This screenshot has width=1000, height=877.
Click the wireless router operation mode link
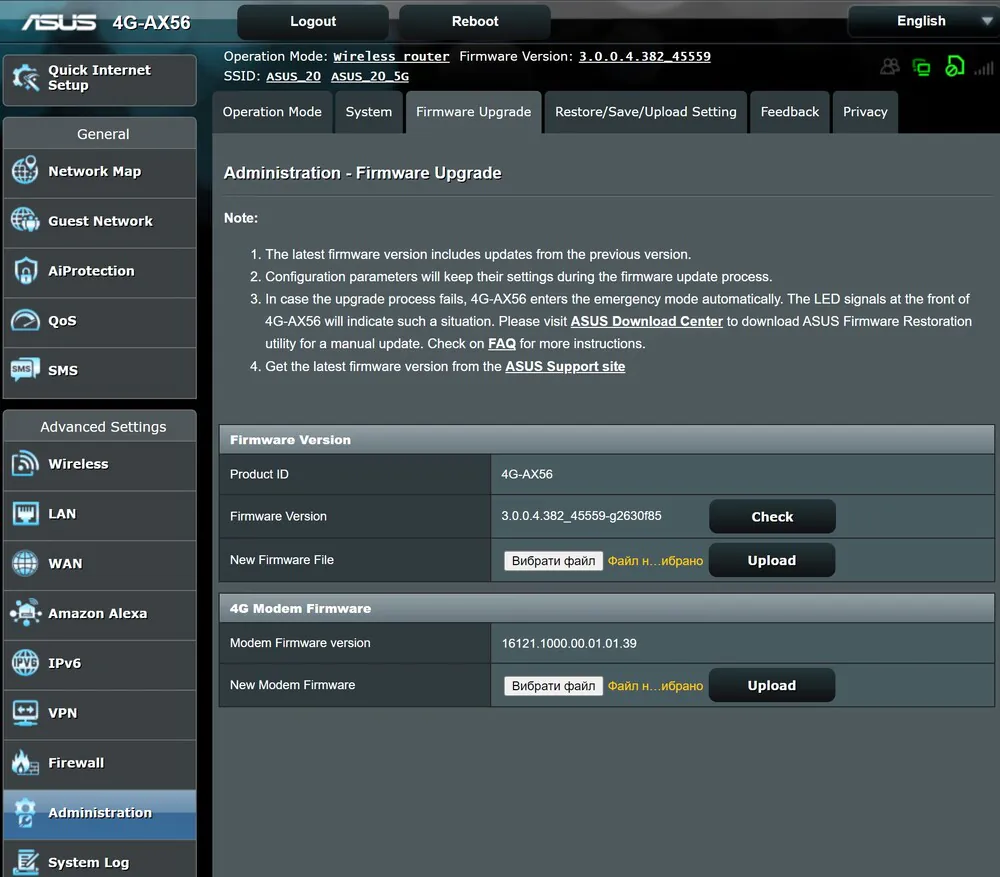[391, 56]
